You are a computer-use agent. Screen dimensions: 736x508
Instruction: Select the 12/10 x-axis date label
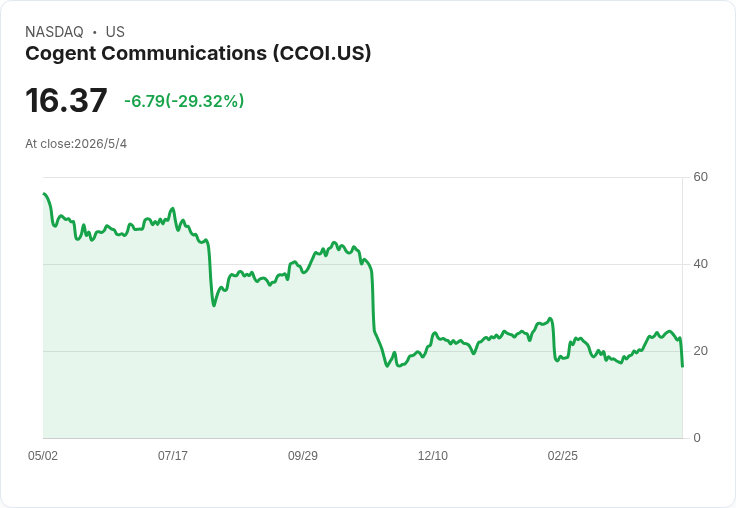coord(433,456)
